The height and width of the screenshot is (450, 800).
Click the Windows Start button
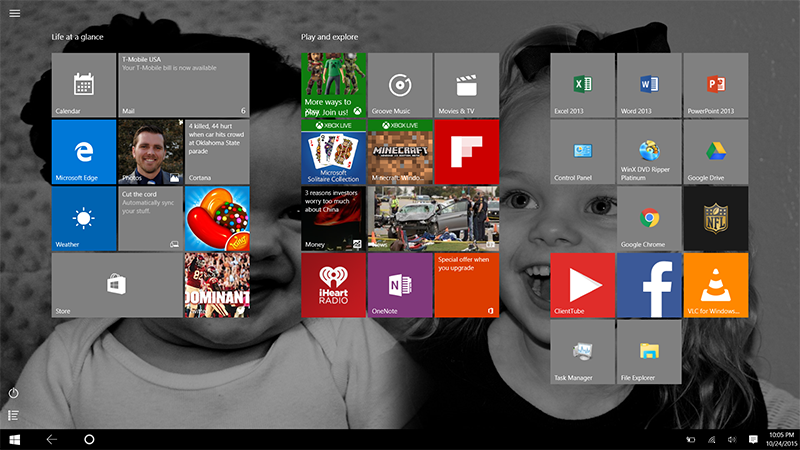tap(14, 439)
